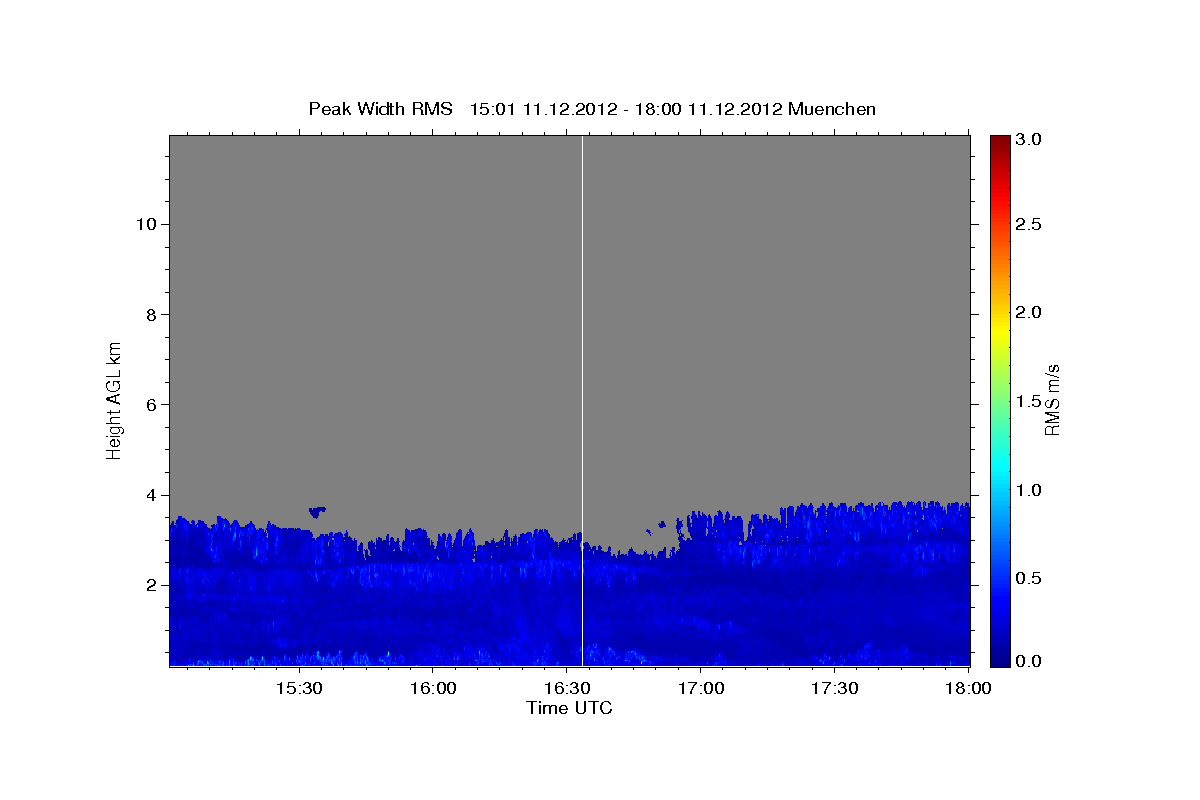The width and height of the screenshot is (1200, 800).
Task: Click the '16:30' time axis label
Action: coord(566,689)
